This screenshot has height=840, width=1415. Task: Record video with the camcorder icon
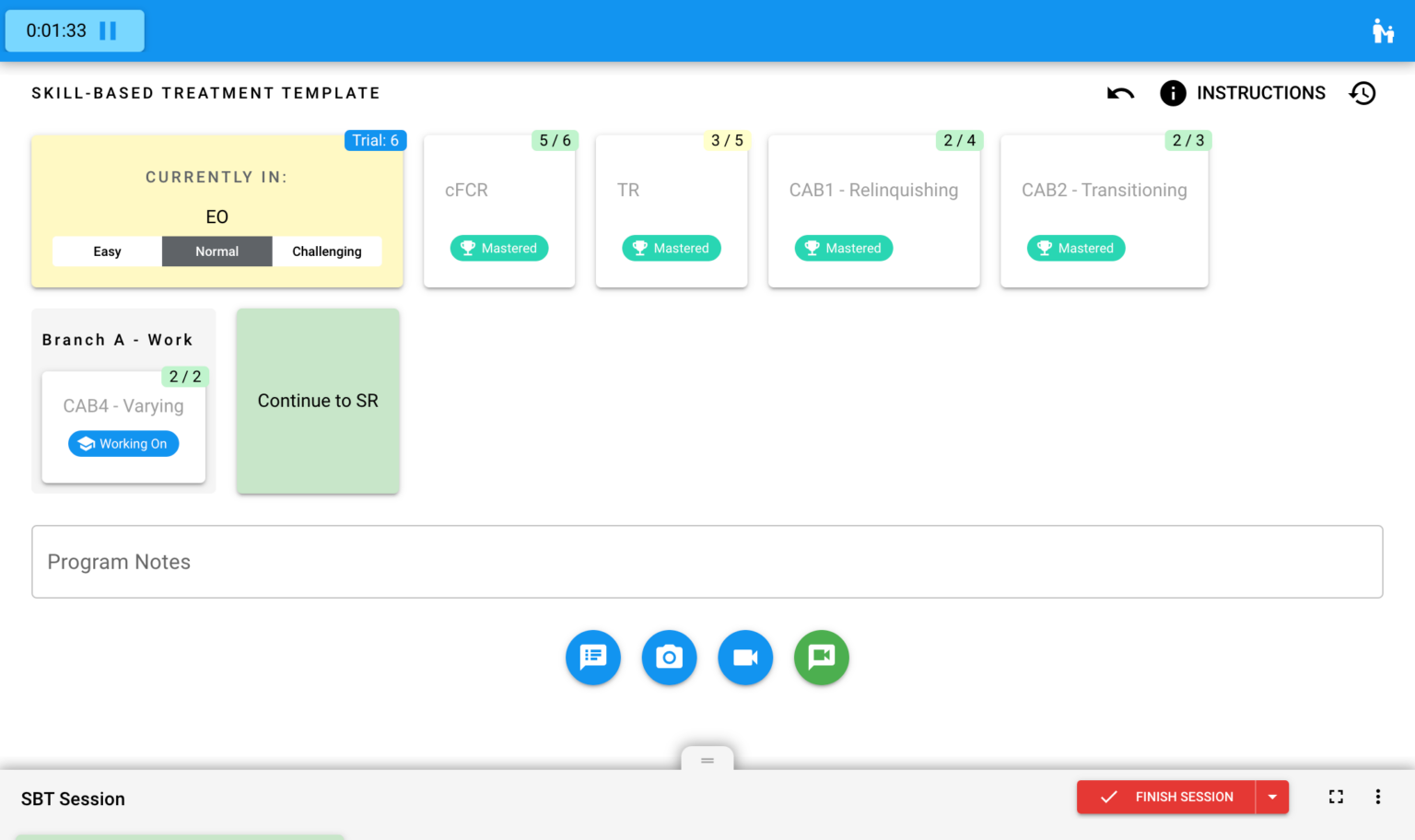(745, 658)
